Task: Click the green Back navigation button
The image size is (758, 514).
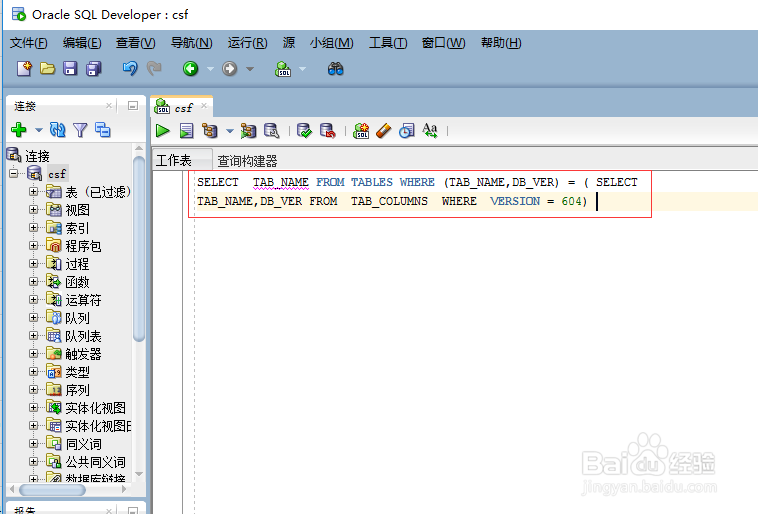Action: tap(190, 69)
